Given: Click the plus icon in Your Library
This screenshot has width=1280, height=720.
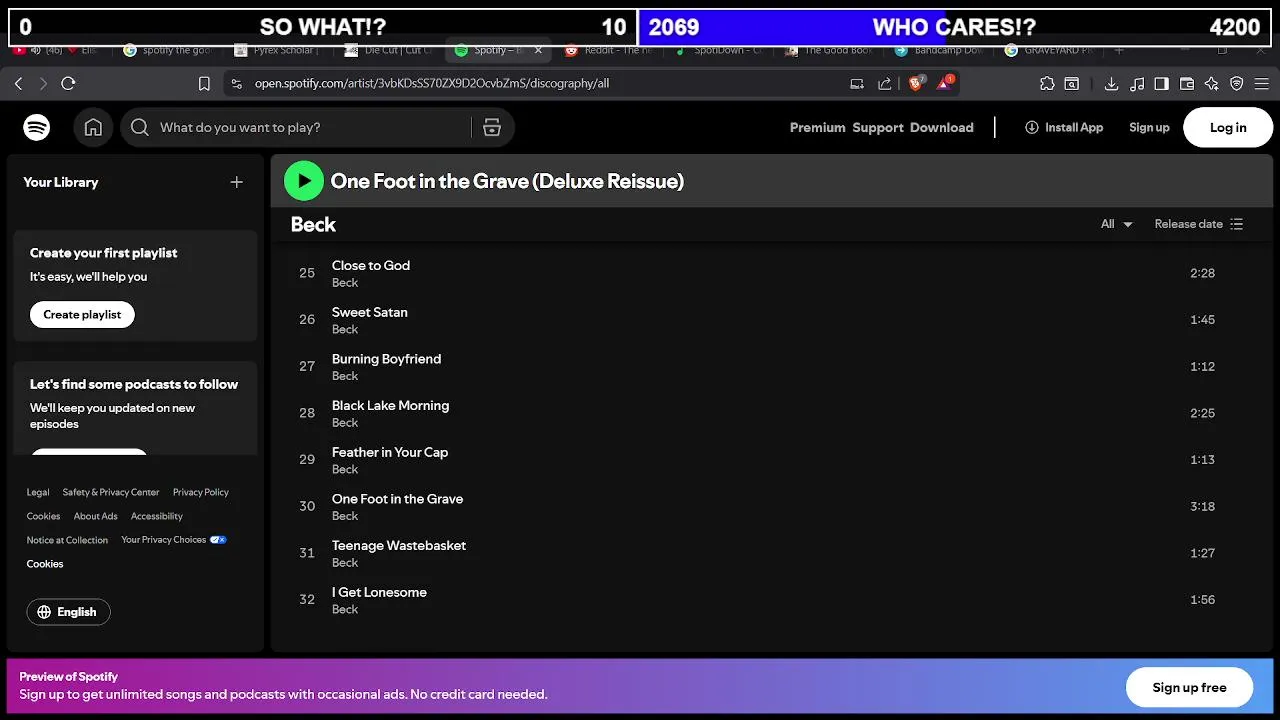Looking at the screenshot, I should [237, 182].
